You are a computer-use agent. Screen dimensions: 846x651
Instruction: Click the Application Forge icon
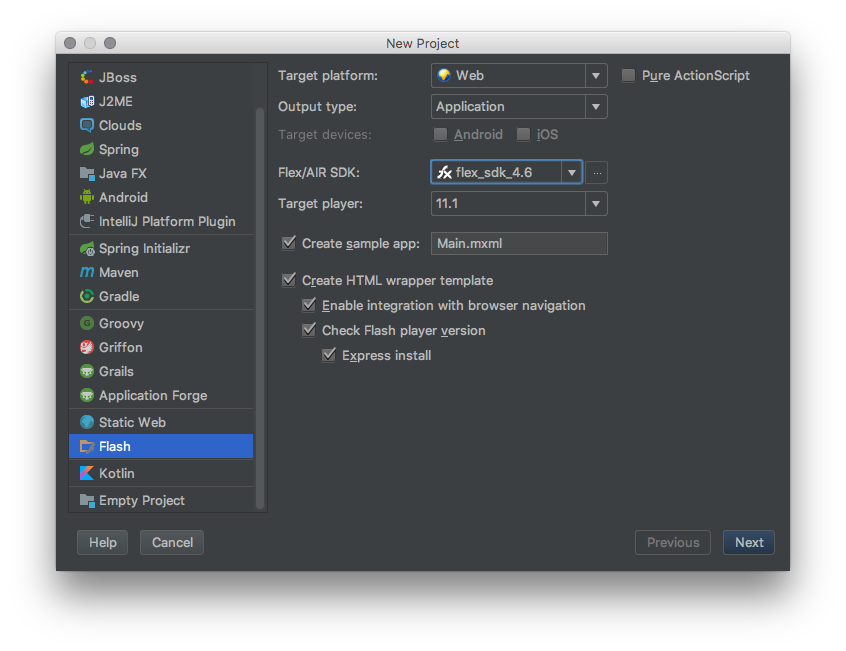87,395
